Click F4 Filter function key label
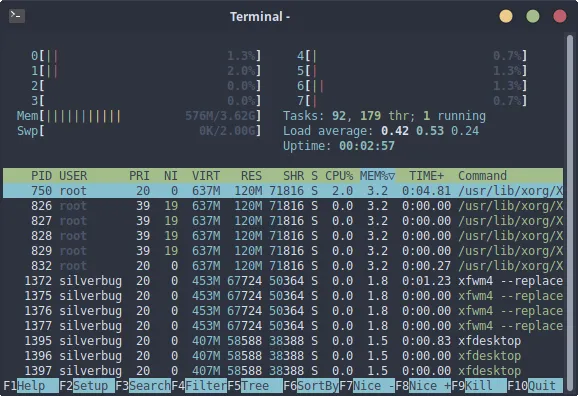578x396 pixels. pyautogui.click(x=199, y=386)
